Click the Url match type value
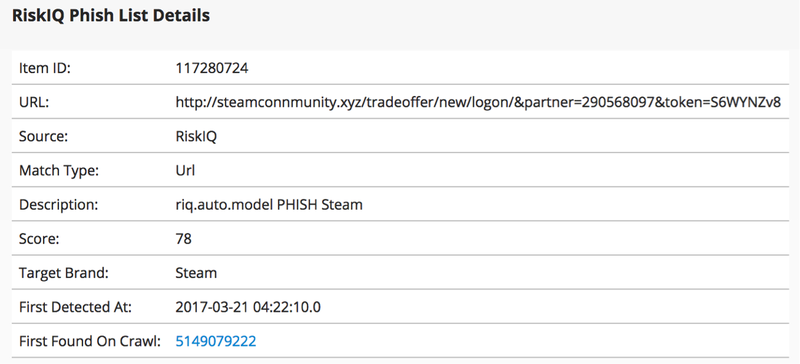The image size is (800, 364). [185, 171]
